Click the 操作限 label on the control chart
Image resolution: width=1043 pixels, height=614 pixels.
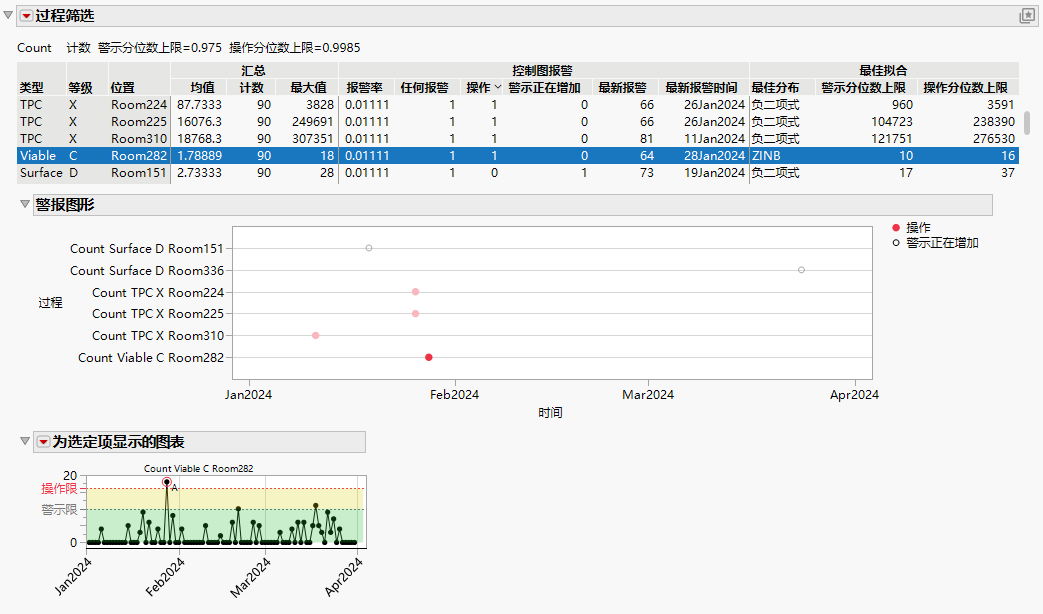coord(59,489)
